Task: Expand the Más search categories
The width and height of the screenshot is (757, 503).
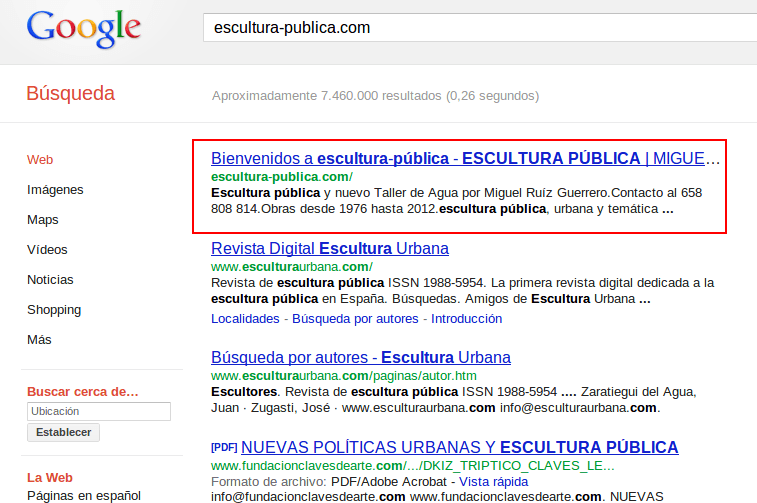Action: click(x=39, y=340)
